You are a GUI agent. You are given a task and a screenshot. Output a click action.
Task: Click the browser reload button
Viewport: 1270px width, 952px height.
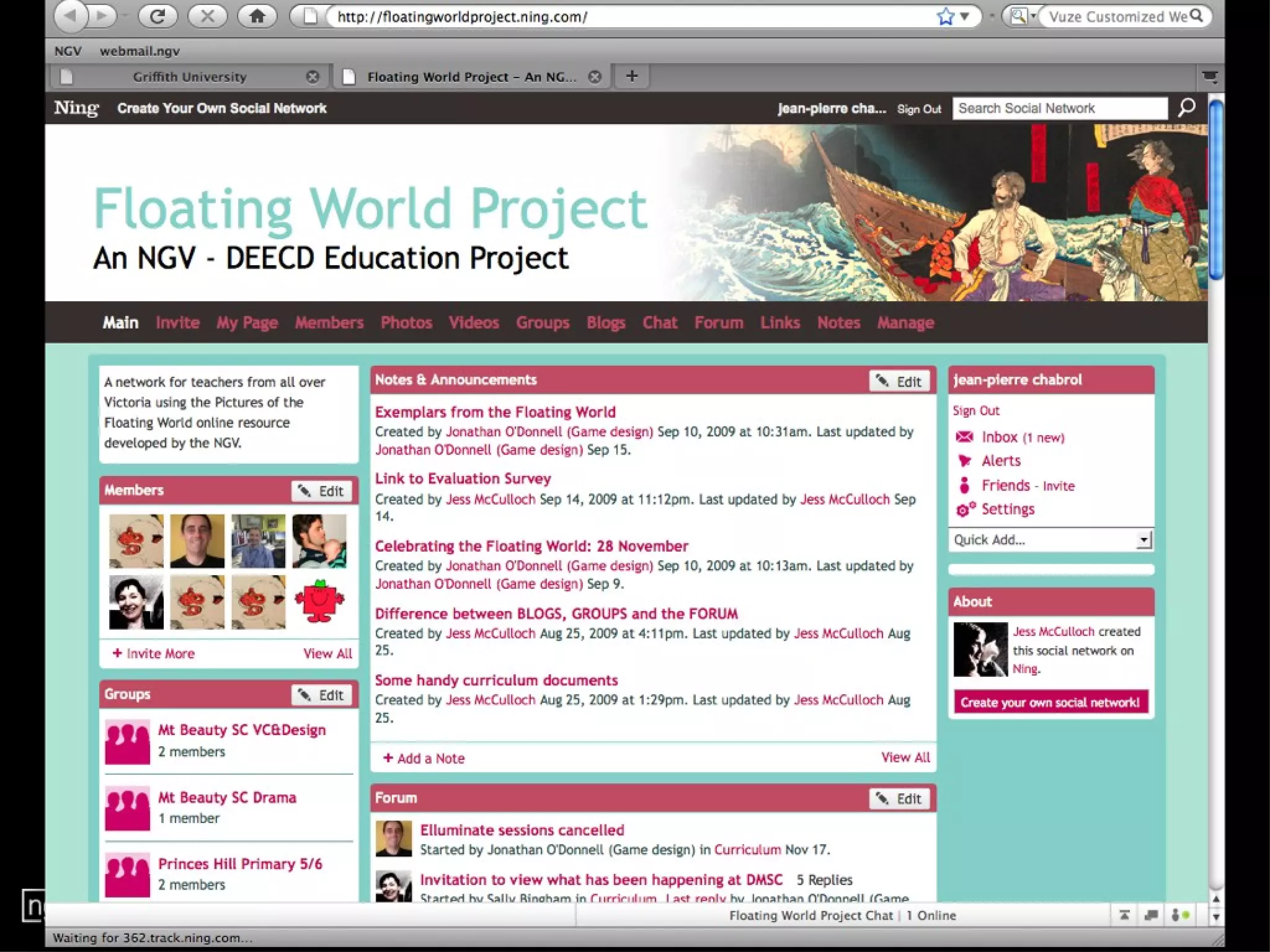pyautogui.click(x=158, y=17)
